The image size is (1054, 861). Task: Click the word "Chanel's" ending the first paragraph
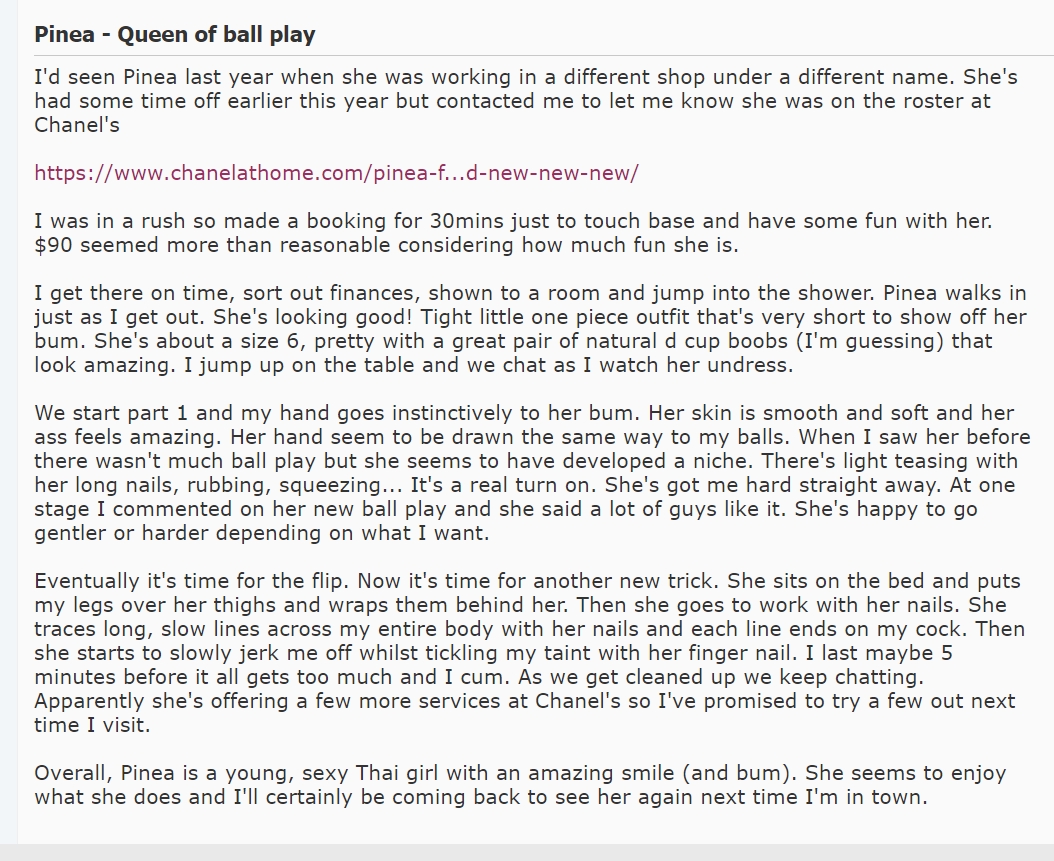(x=77, y=125)
